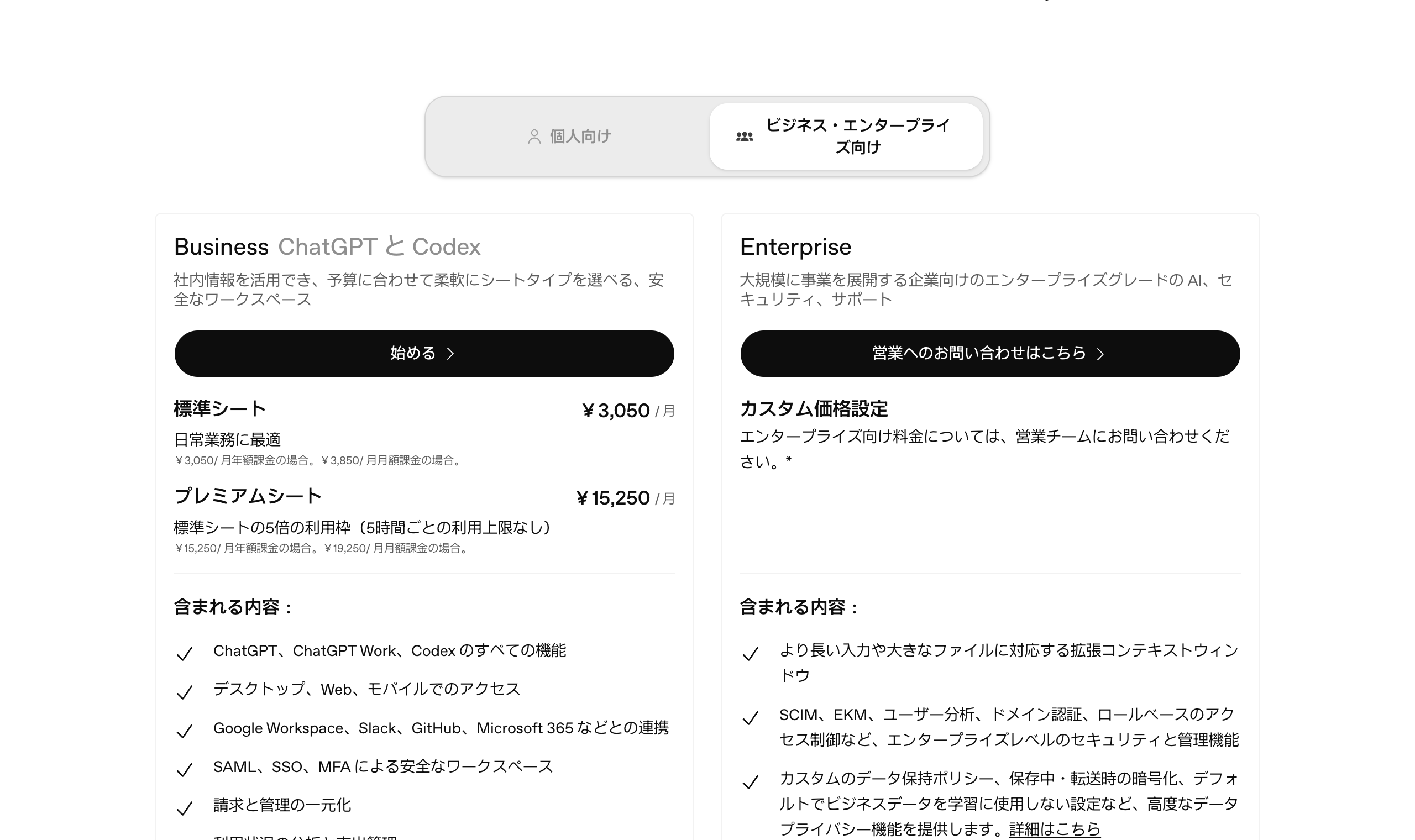The height and width of the screenshot is (840, 1415).
Task: Click the 請求と管理の一元化 text
Action: (x=282, y=805)
